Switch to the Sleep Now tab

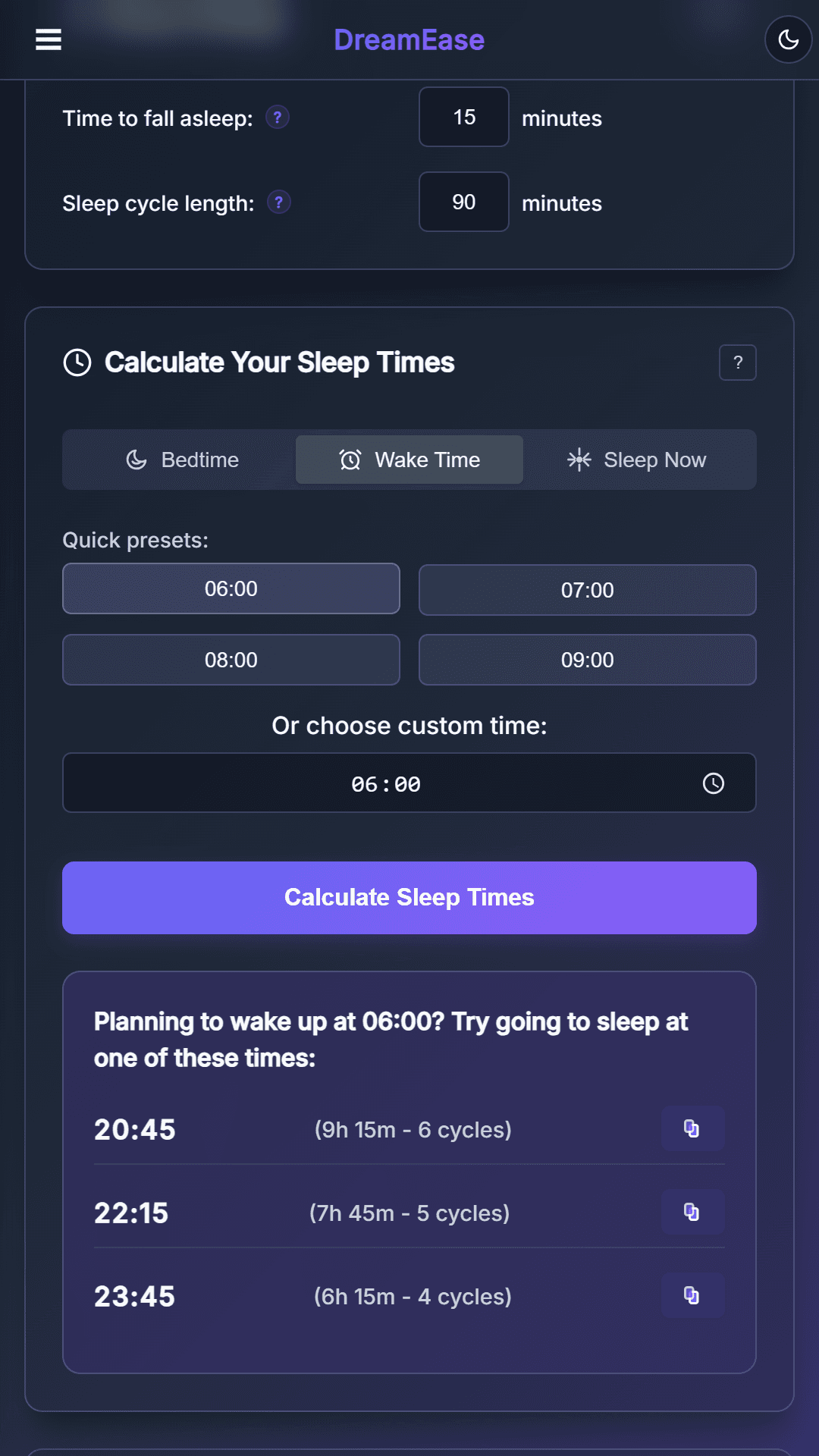point(637,460)
